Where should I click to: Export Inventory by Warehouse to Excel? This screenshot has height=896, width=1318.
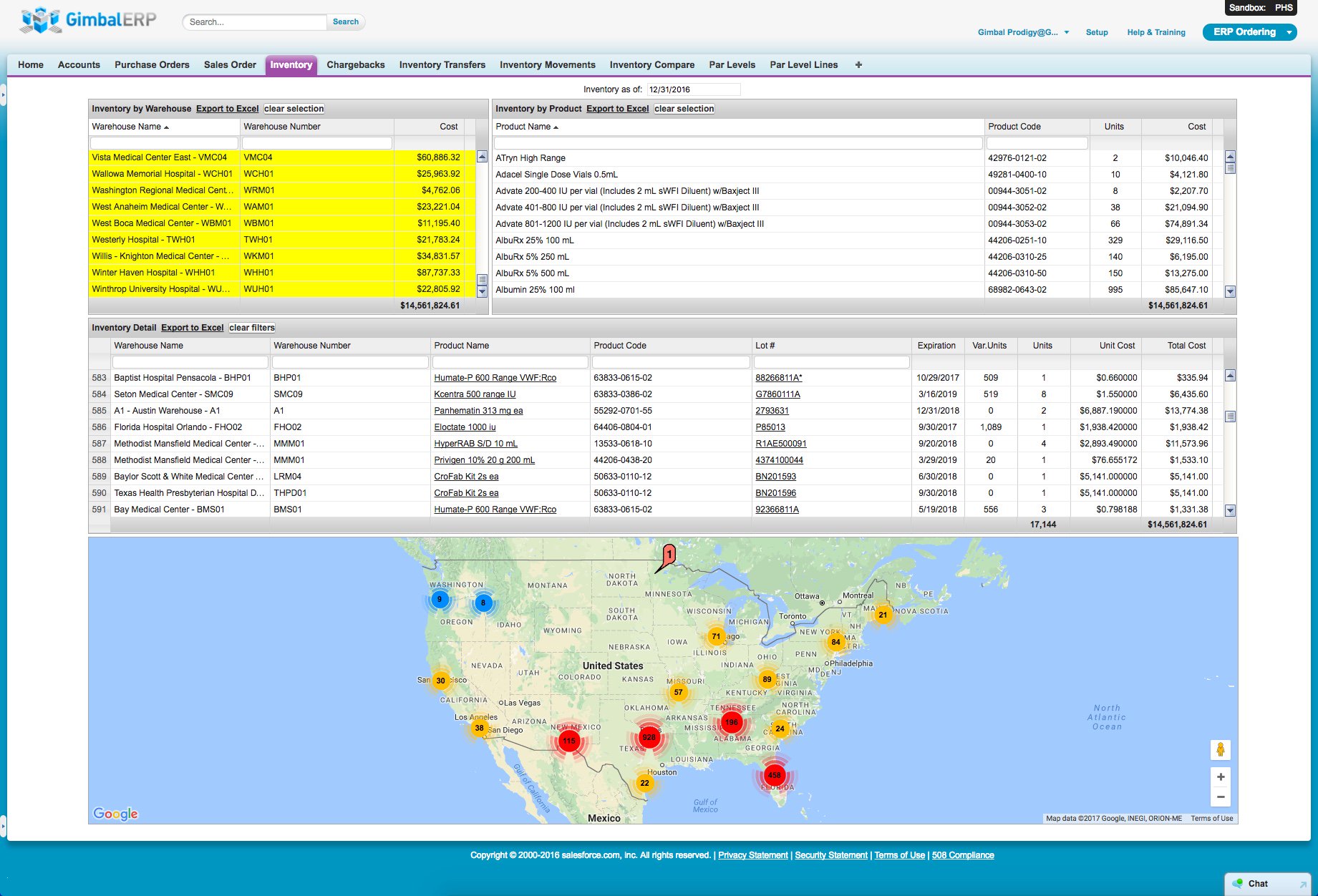227,109
